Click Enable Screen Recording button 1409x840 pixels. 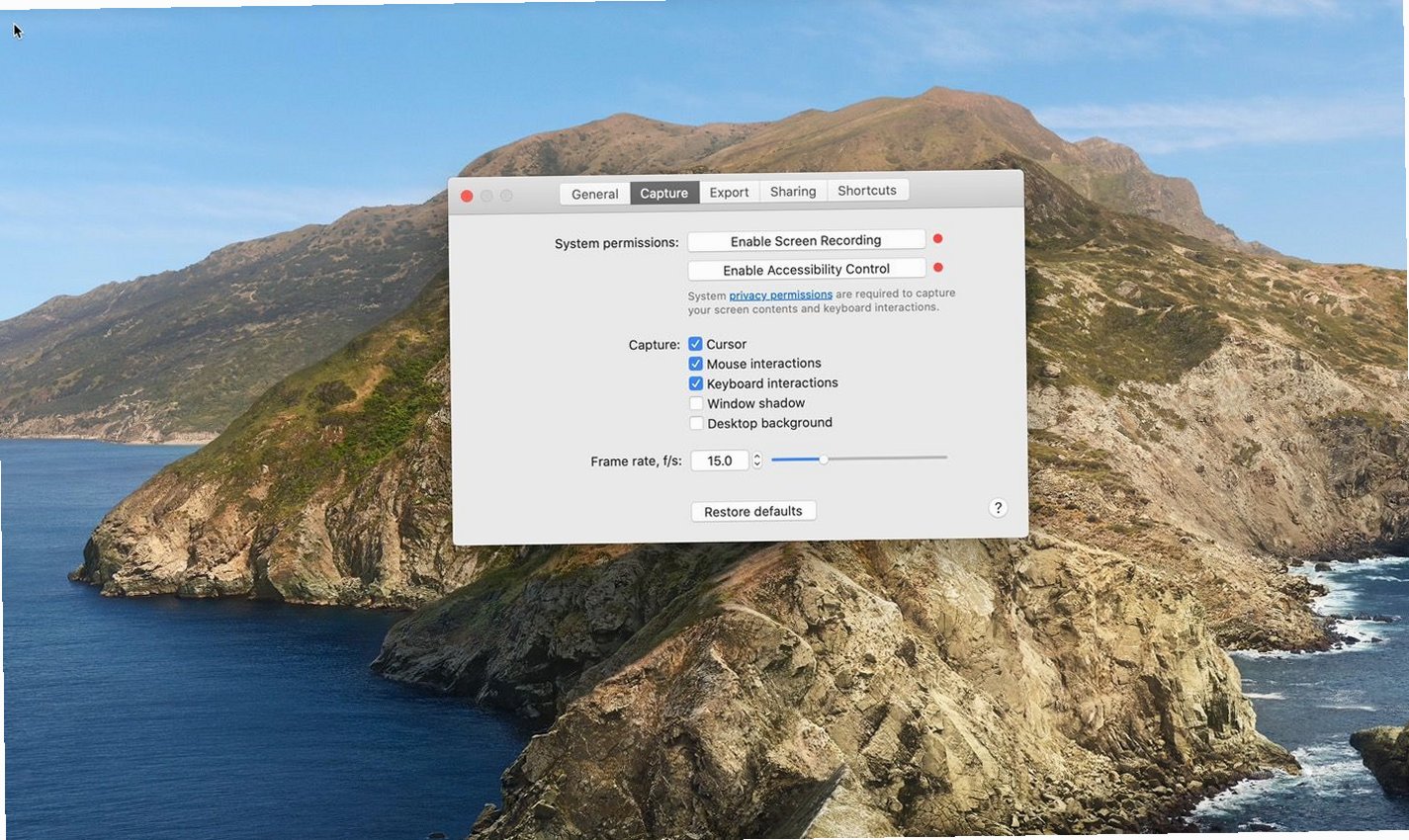806,241
